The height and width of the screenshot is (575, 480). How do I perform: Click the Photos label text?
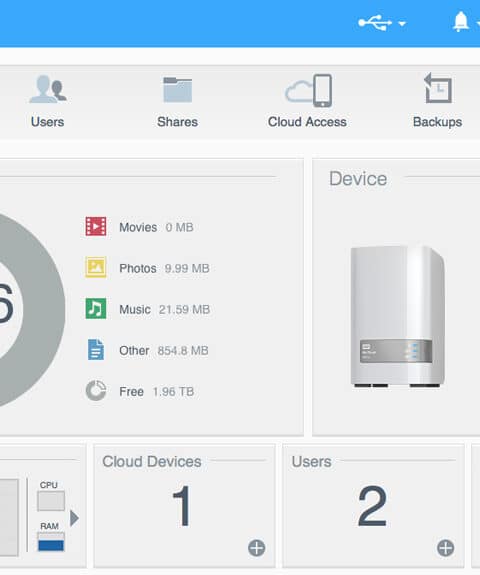tap(138, 268)
